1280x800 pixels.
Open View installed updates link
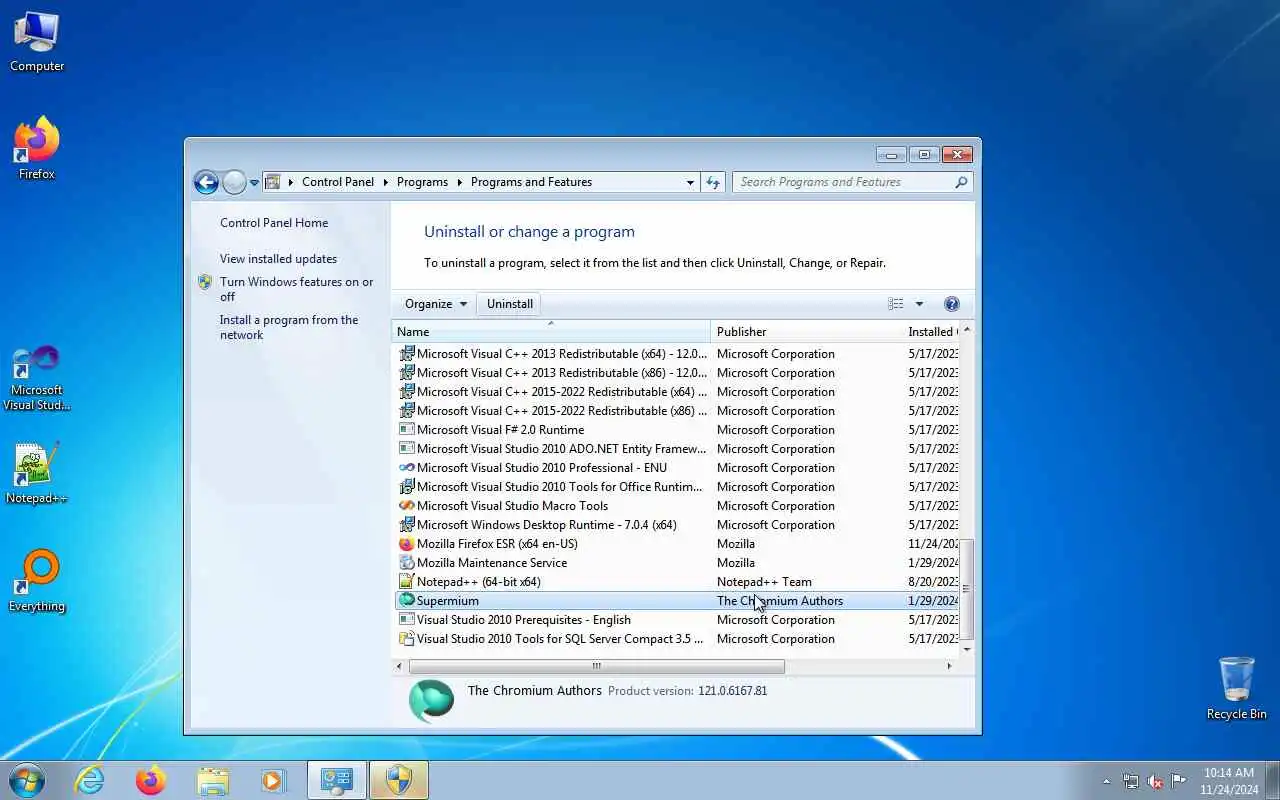278,259
